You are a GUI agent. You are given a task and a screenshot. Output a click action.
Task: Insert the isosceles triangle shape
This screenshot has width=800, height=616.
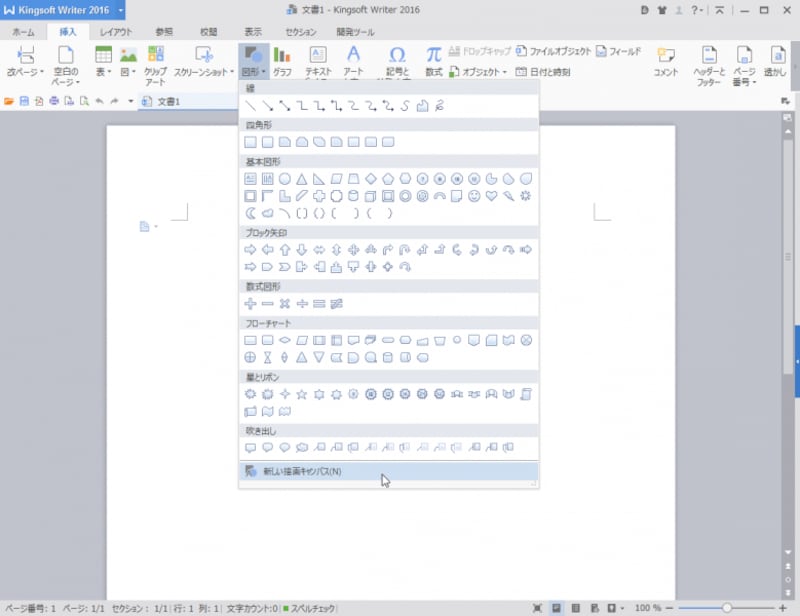[x=302, y=179]
